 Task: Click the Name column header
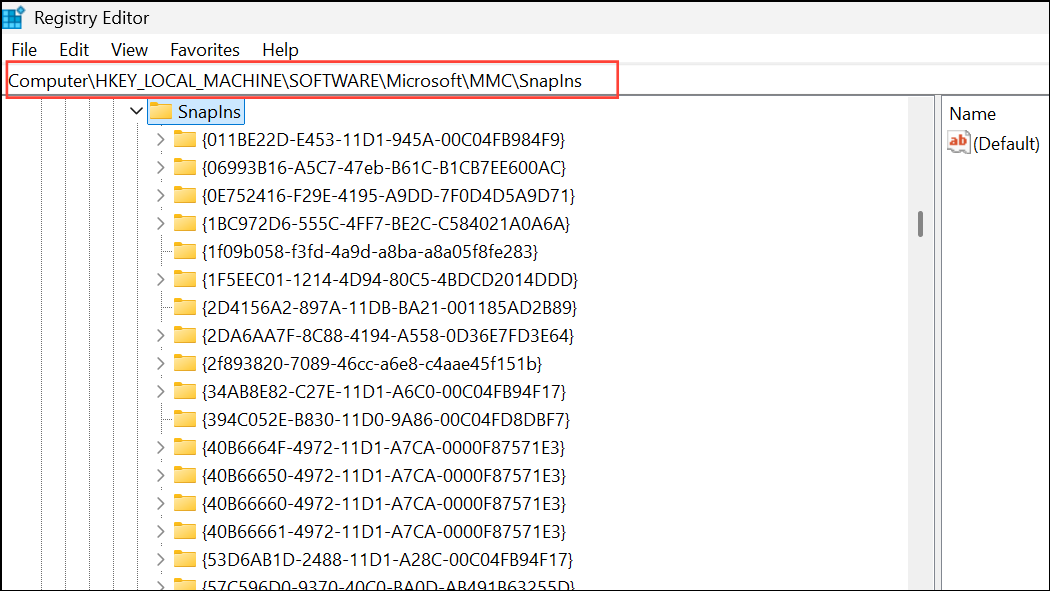(972, 114)
